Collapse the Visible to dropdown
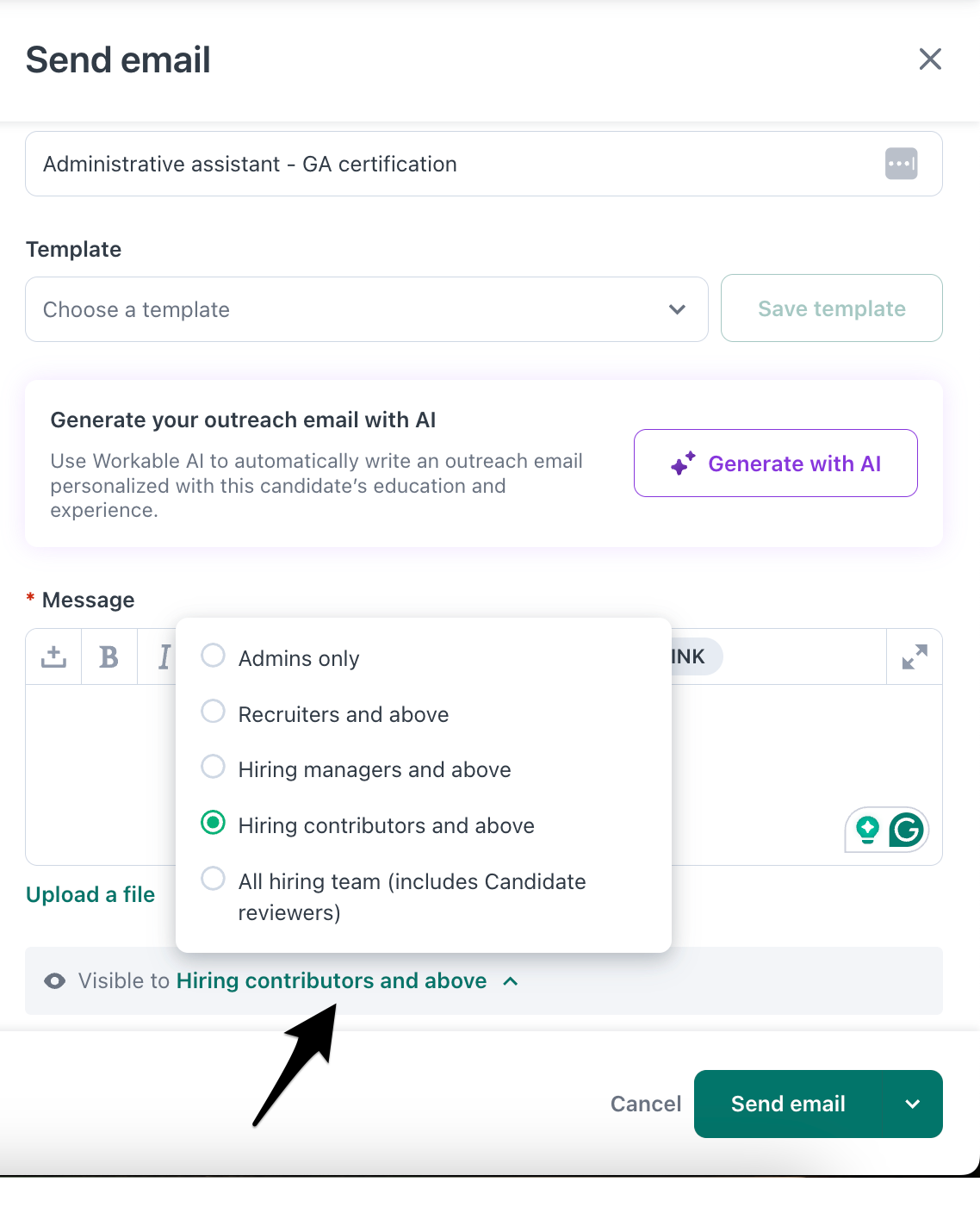This screenshot has width=980, height=1213. point(510,981)
